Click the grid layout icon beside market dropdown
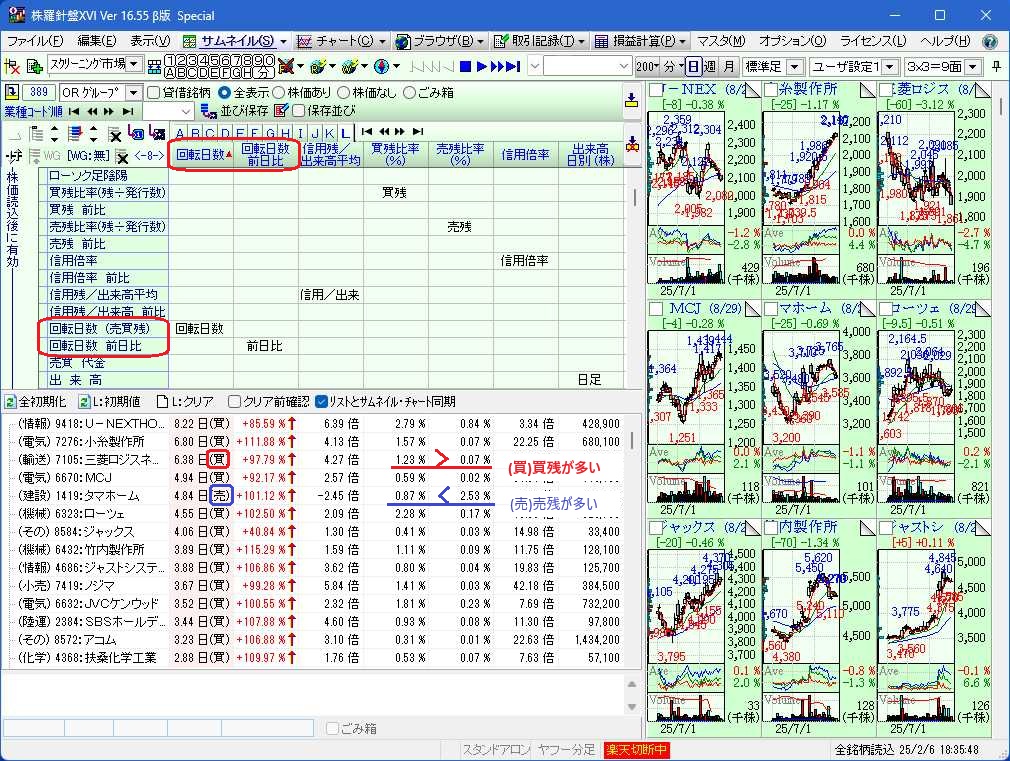Screen dimensions: 1010x761 point(154,66)
